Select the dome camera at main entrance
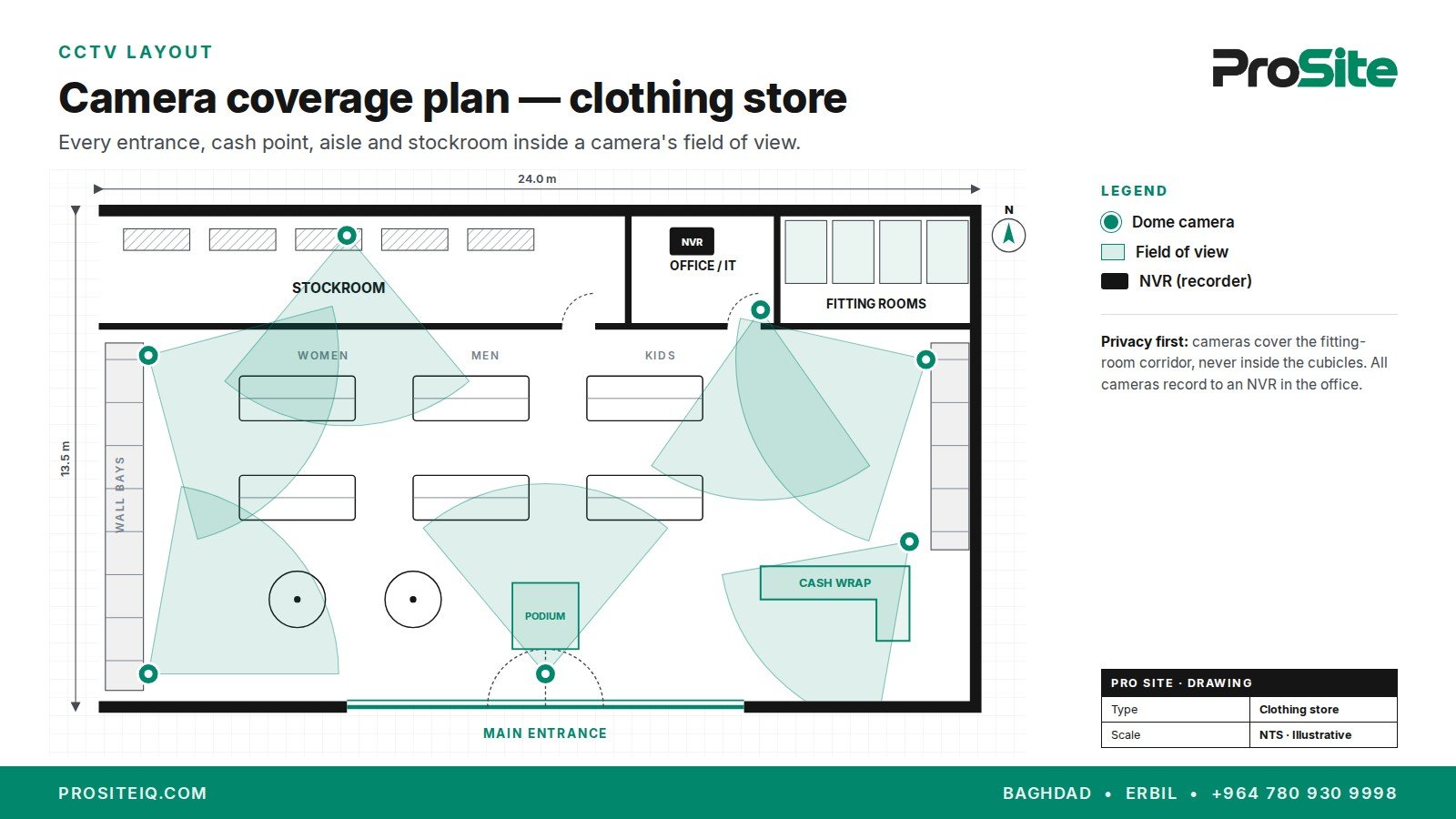Image resolution: width=1456 pixels, height=819 pixels. click(x=545, y=674)
